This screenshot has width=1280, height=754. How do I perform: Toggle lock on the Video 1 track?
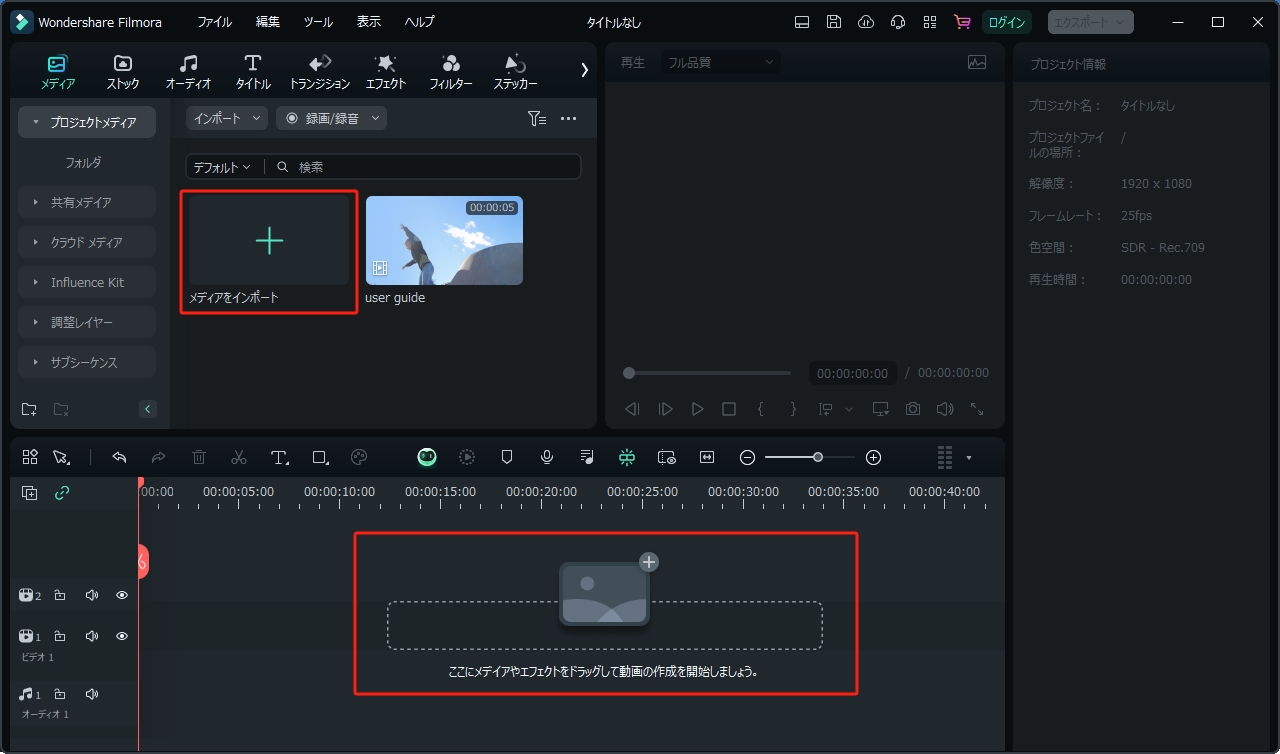60,636
